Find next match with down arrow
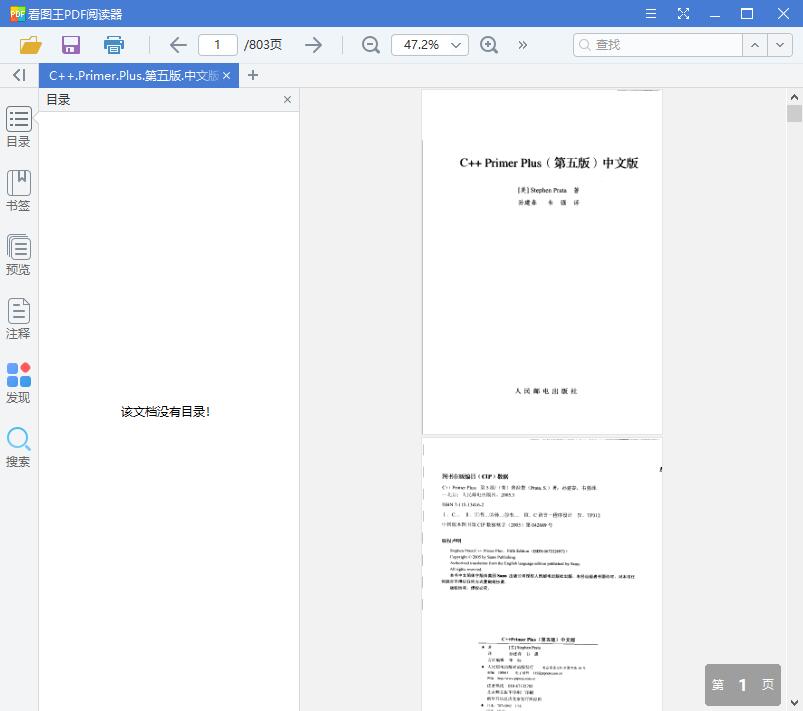This screenshot has width=803, height=711. [779, 45]
